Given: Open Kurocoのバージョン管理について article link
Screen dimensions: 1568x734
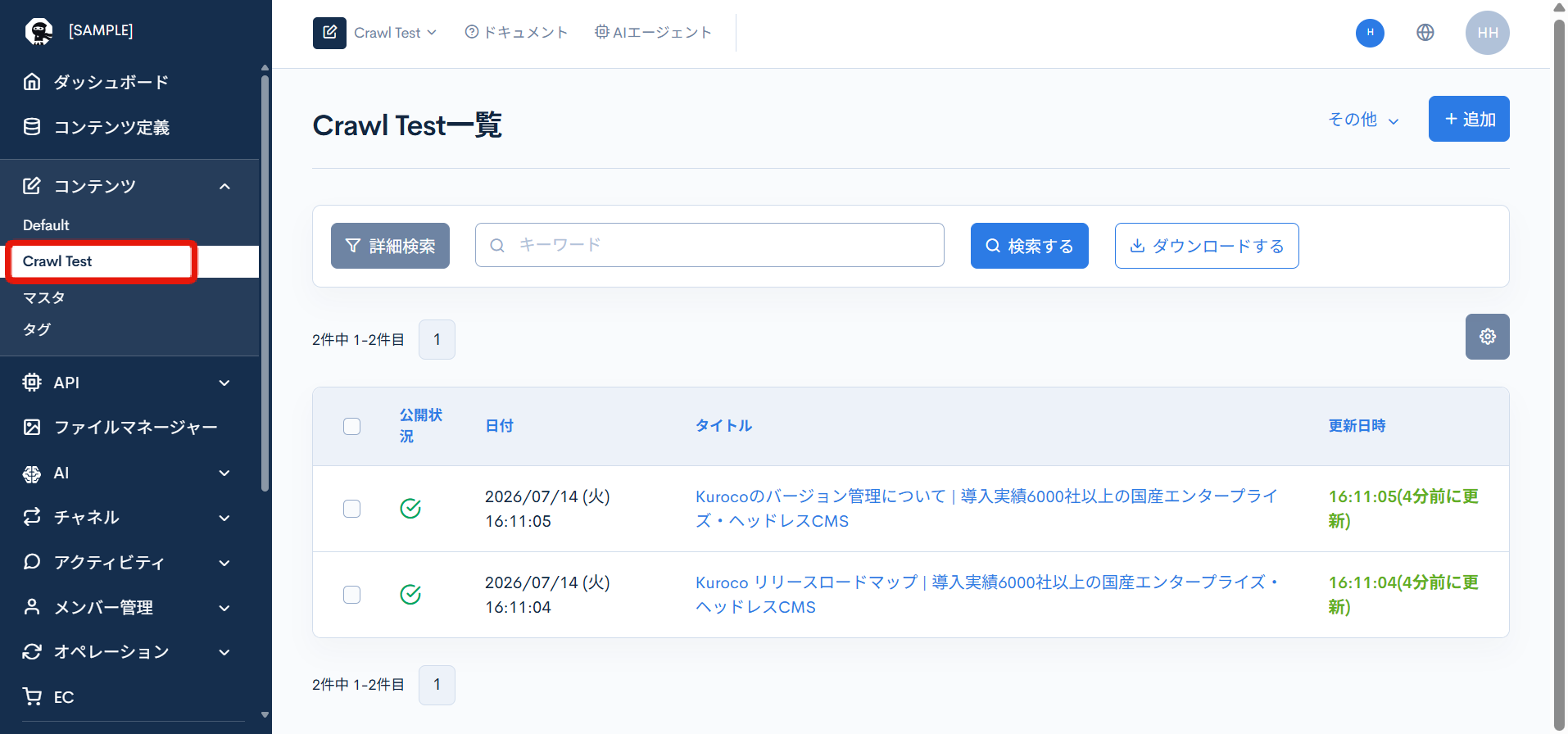Looking at the screenshot, I should [x=986, y=509].
